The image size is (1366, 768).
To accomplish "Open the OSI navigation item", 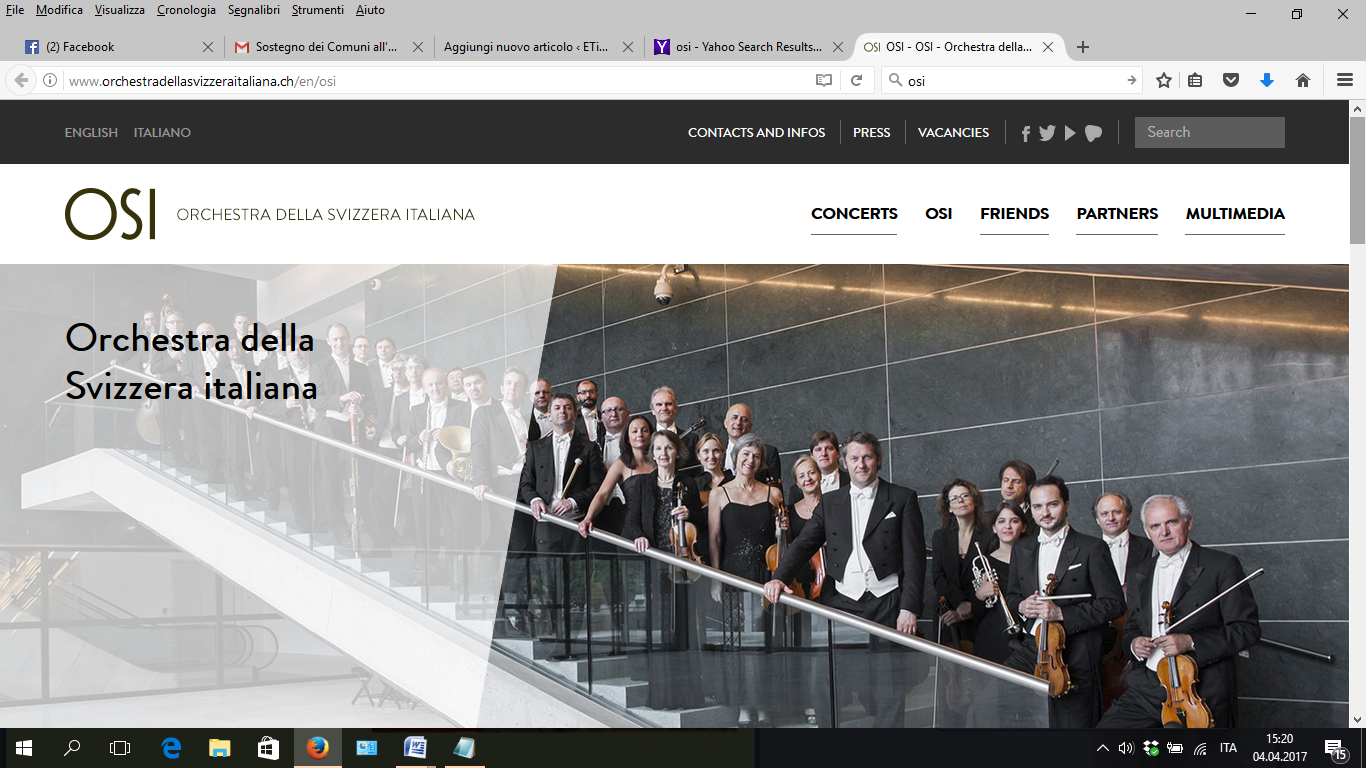I will point(939,214).
